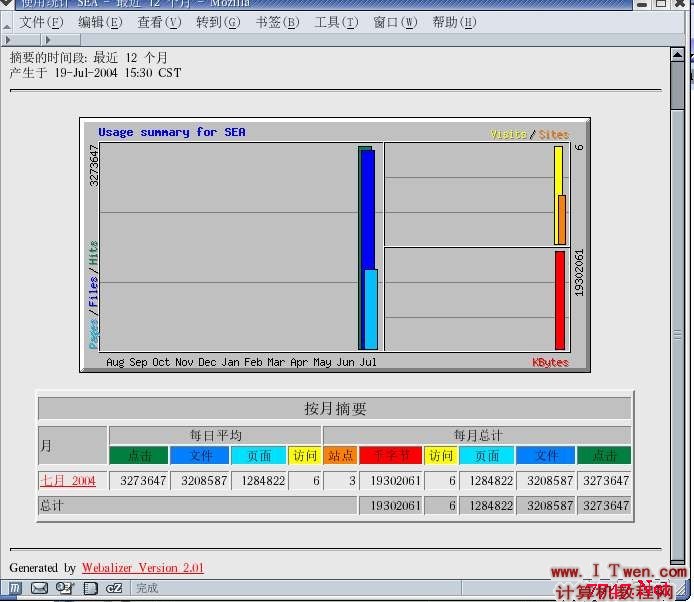Maximize the Mozilla window
The width and height of the screenshot is (694, 602).
coord(661,4)
